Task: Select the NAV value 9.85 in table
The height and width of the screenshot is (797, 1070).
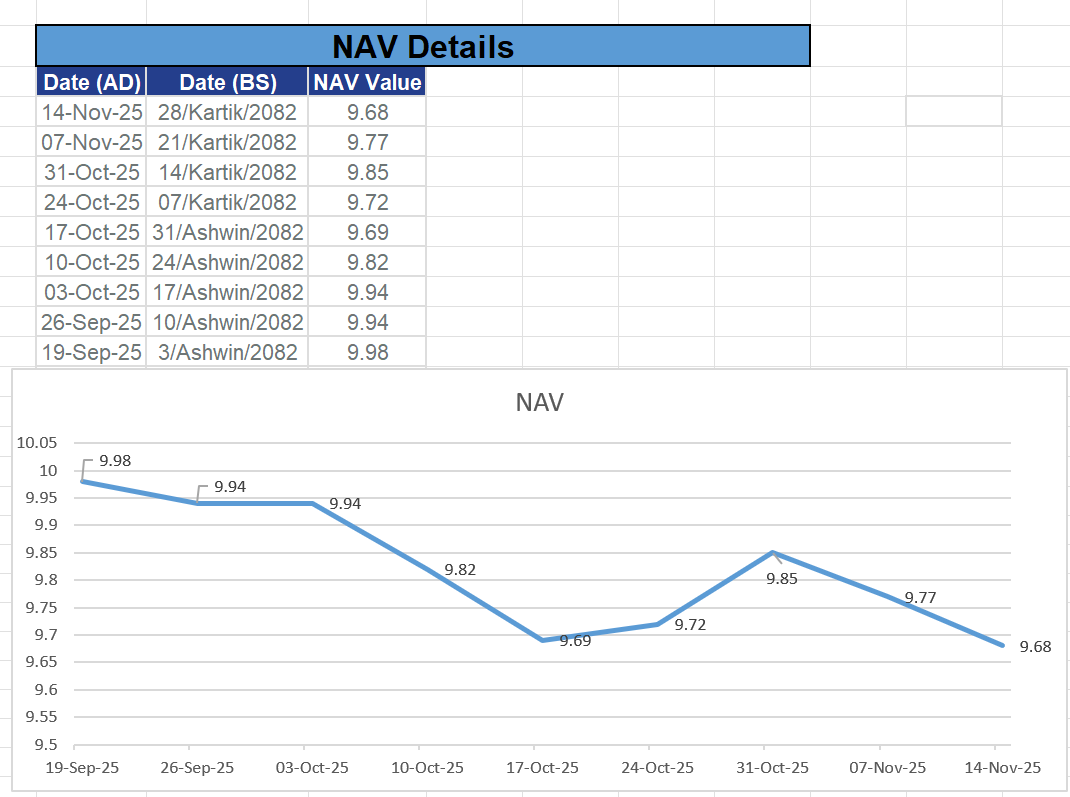Action: (x=367, y=172)
